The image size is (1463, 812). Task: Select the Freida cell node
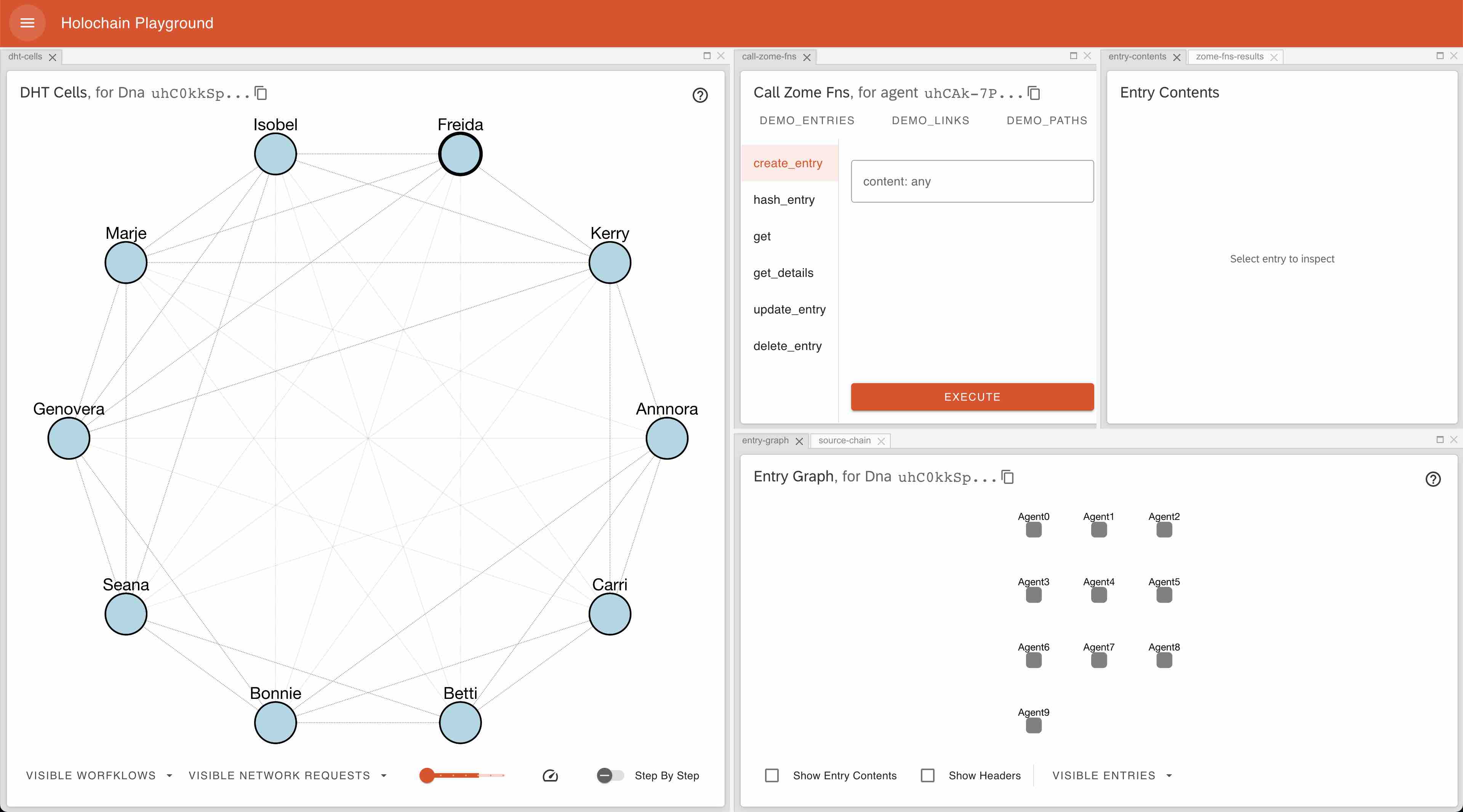coord(460,154)
